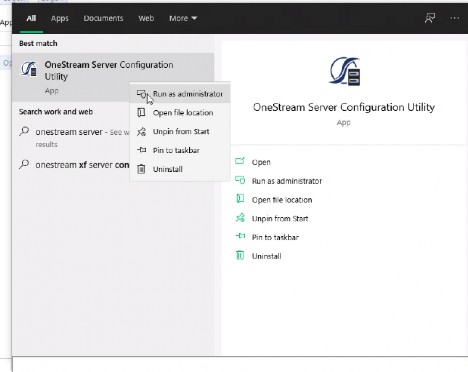The height and width of the screenshot is (372, 468).
Task: Click the green trash icon in details pane
Action: coord(240,255)
